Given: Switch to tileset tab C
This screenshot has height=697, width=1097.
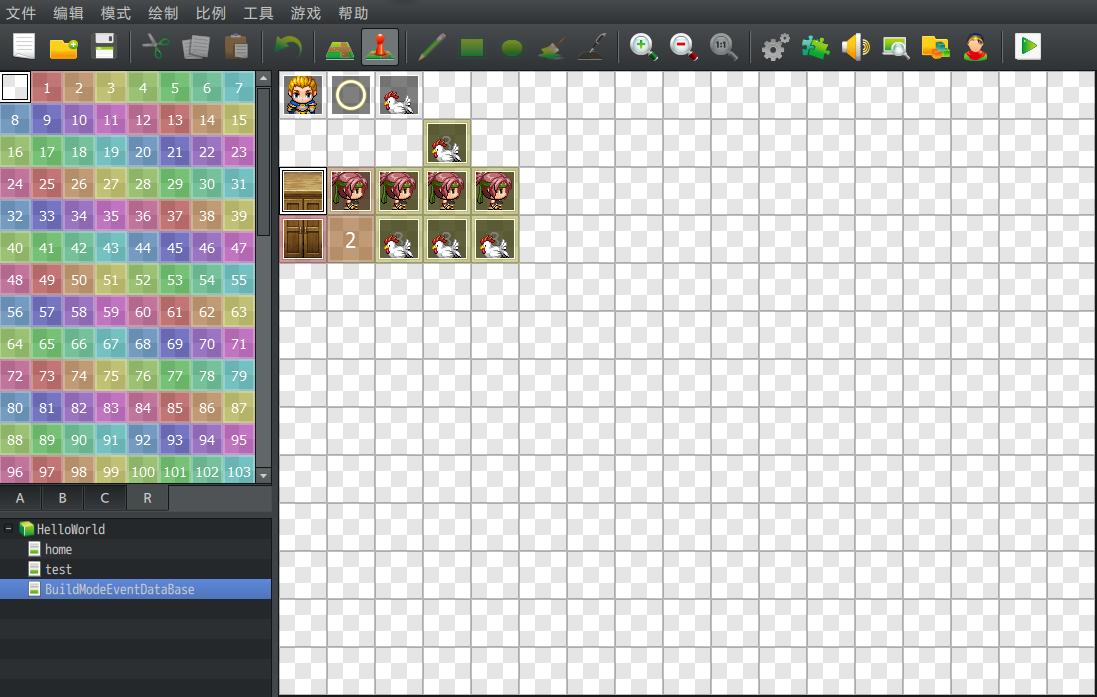Looking at the screenshot, I should [105, 498].
